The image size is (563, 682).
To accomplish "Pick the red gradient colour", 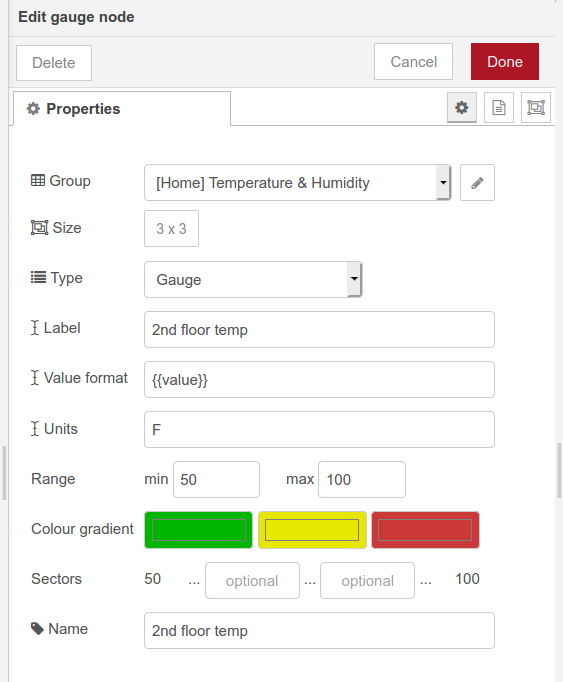I will [426, 530].
